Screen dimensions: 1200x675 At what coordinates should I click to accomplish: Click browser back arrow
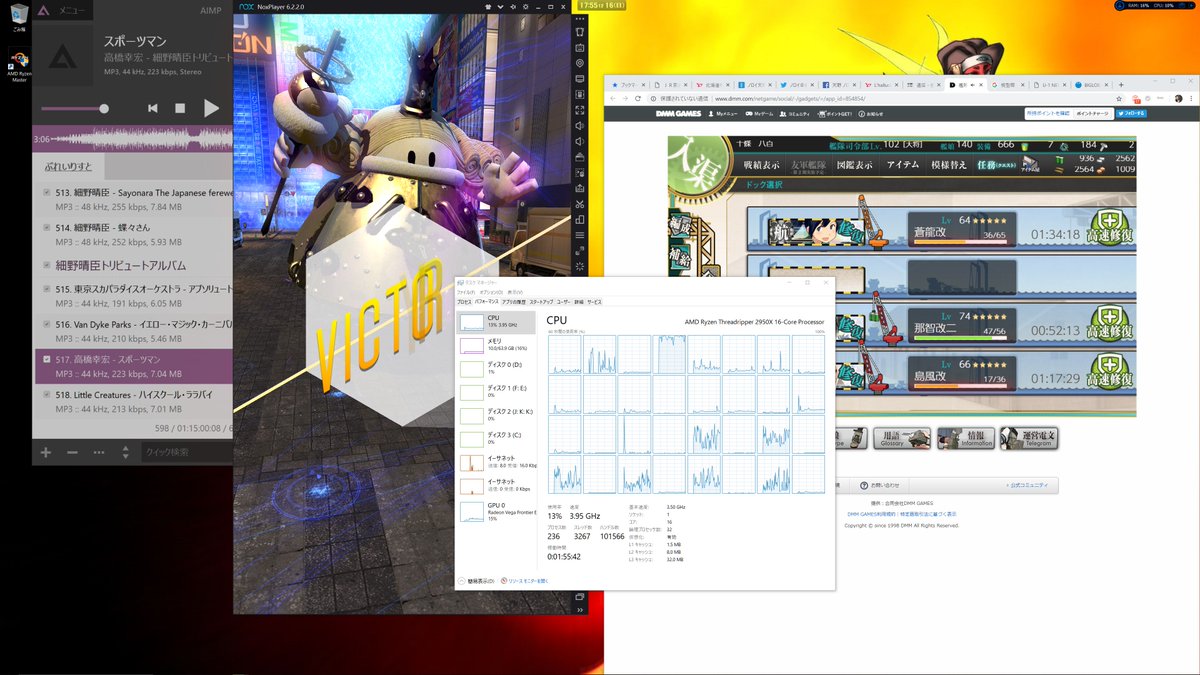614,99
